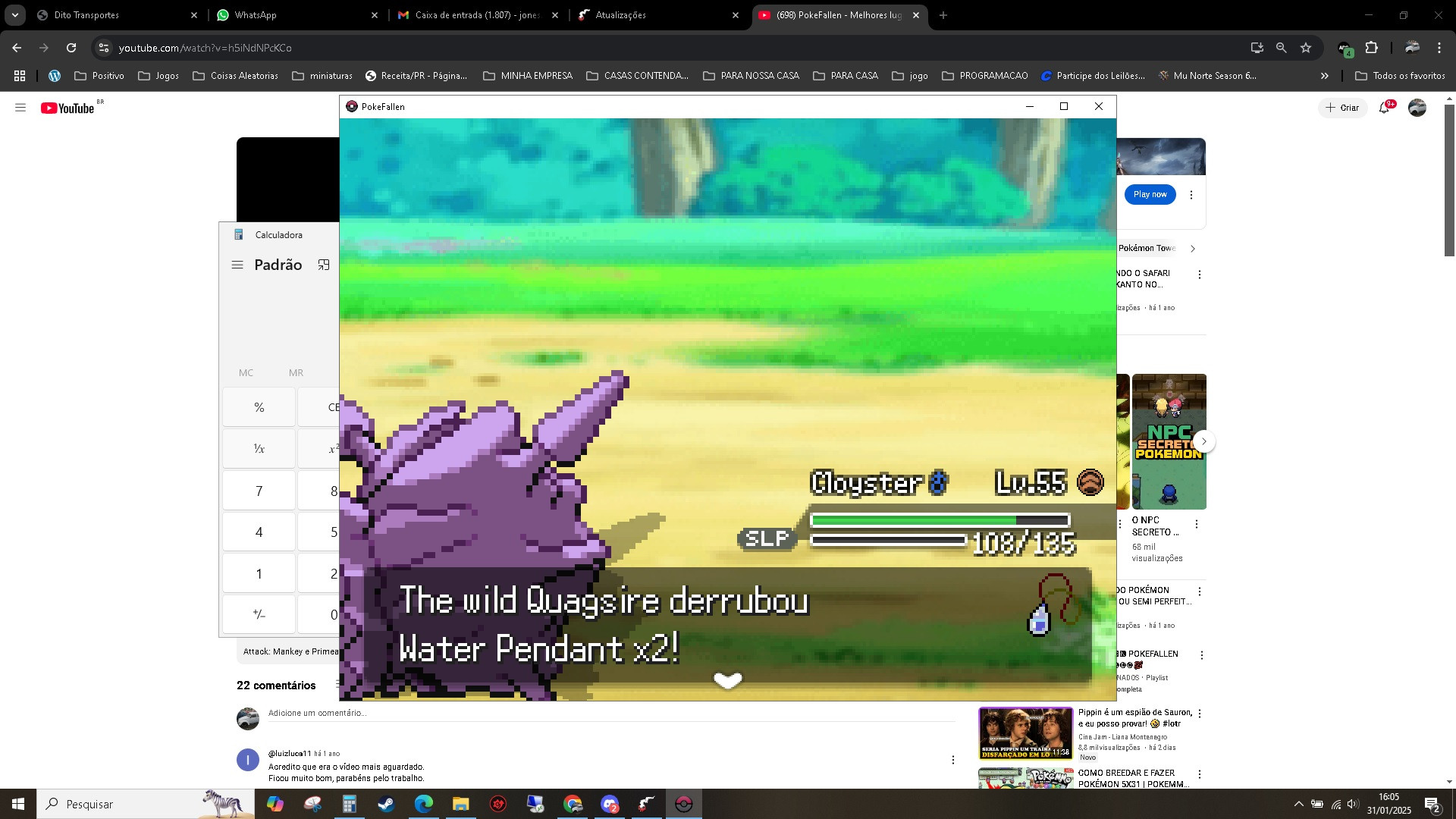Click the Criar button on YouTube
Screen dimensions: 1456x819
tap(1342, 108)
